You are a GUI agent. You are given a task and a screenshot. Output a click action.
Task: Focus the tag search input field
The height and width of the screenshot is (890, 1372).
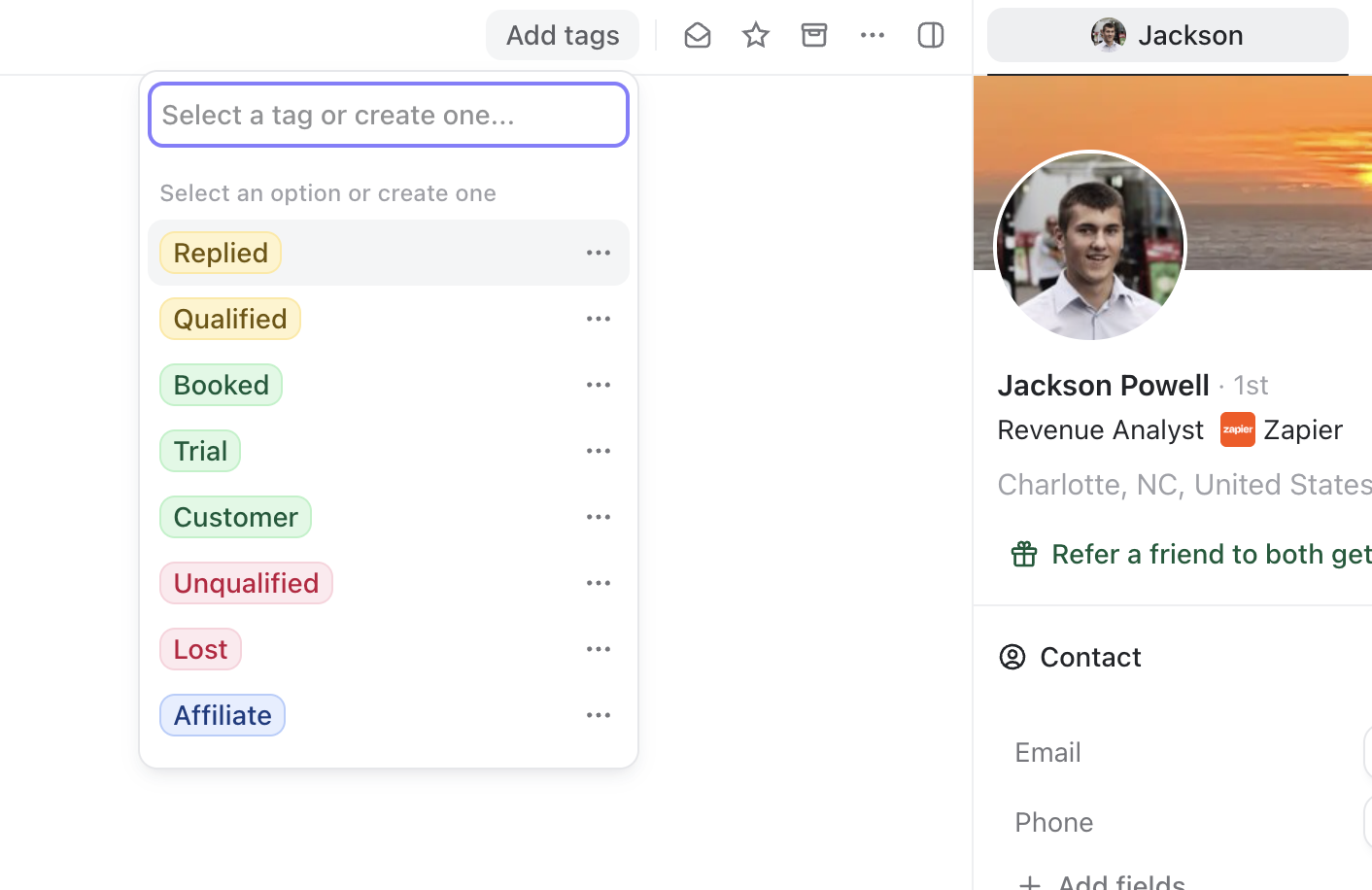pyautogui.click(x=389, y=115)
